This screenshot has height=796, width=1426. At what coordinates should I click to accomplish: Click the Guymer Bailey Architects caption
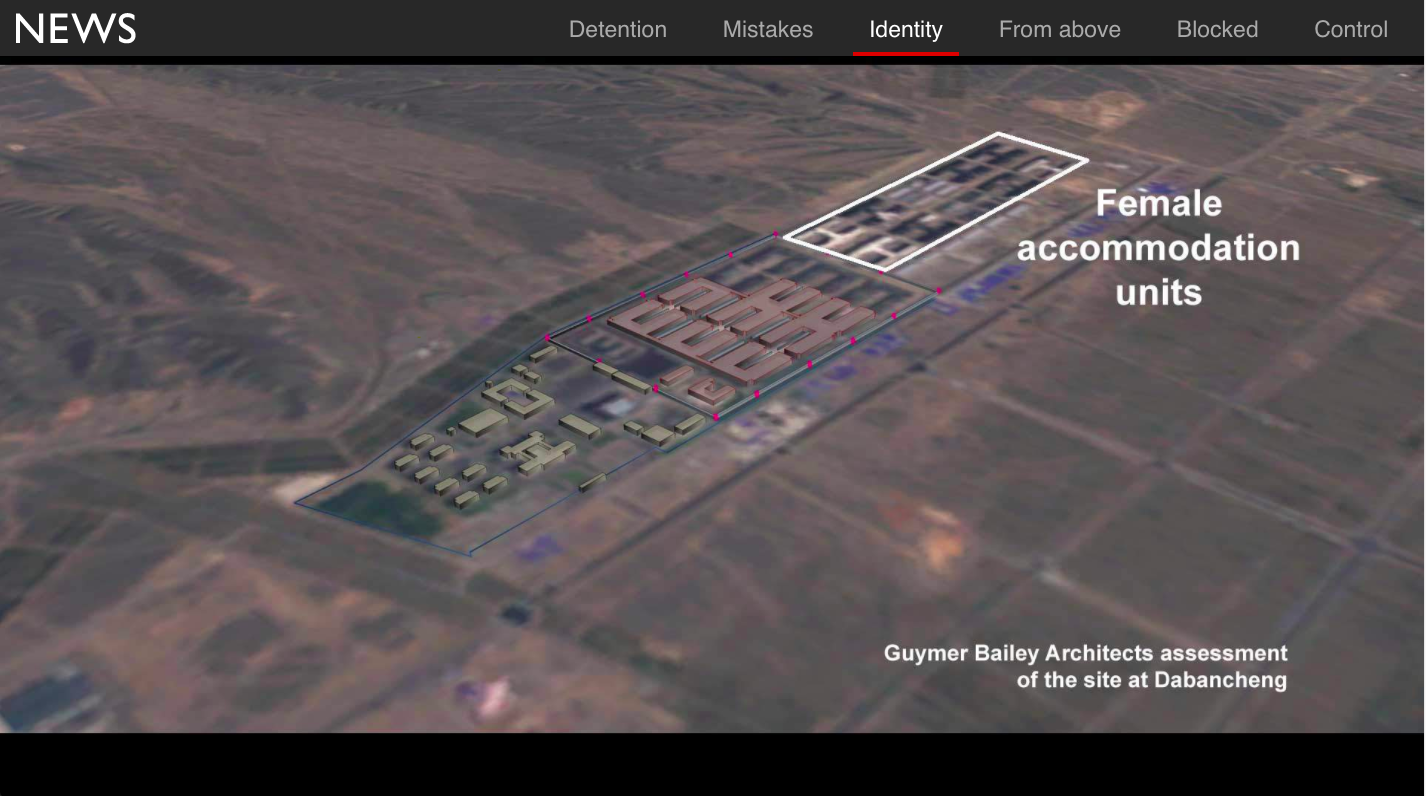[1085, 654]
